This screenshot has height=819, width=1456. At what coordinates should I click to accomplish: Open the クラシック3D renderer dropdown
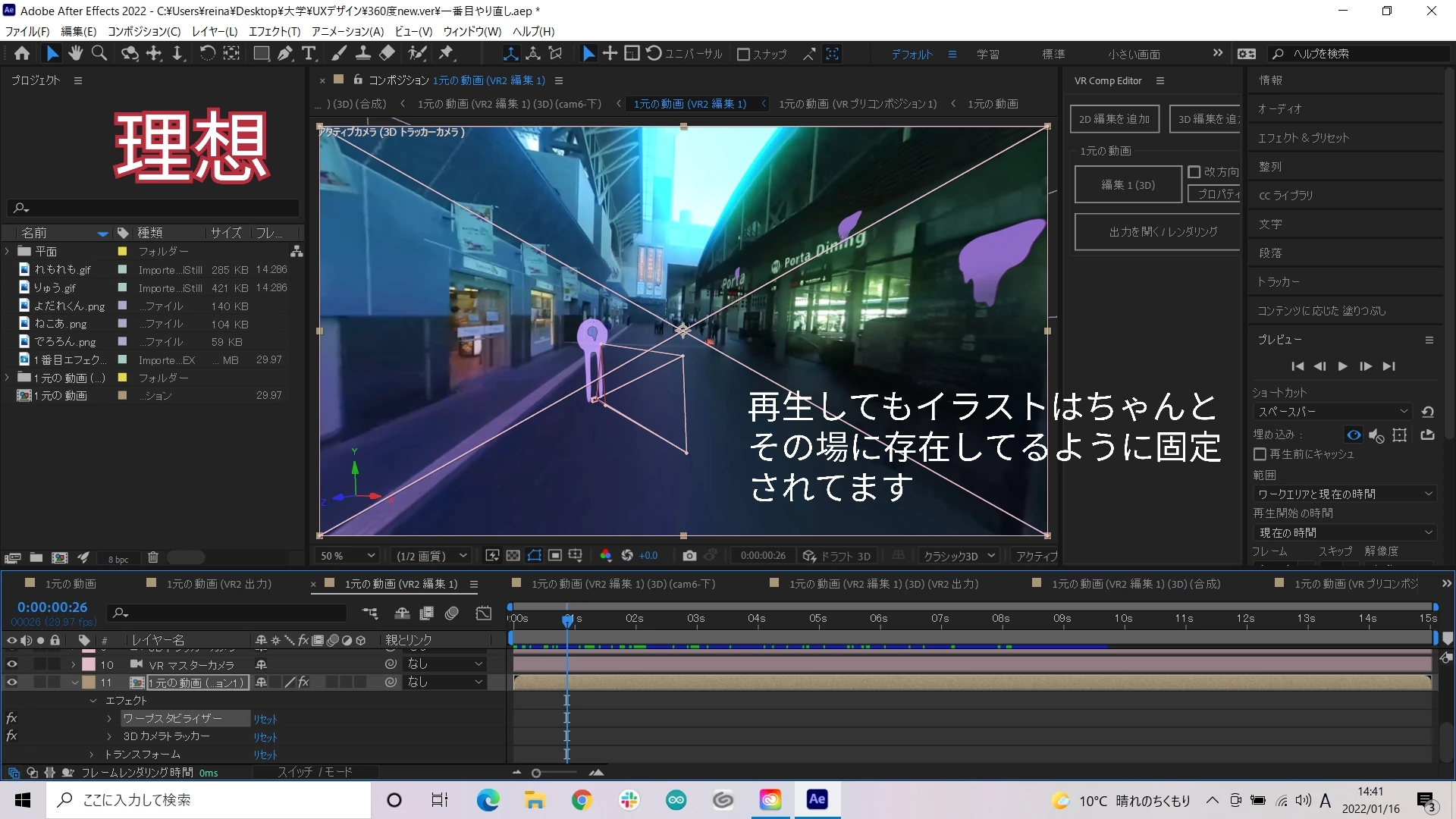click(959, 556)
